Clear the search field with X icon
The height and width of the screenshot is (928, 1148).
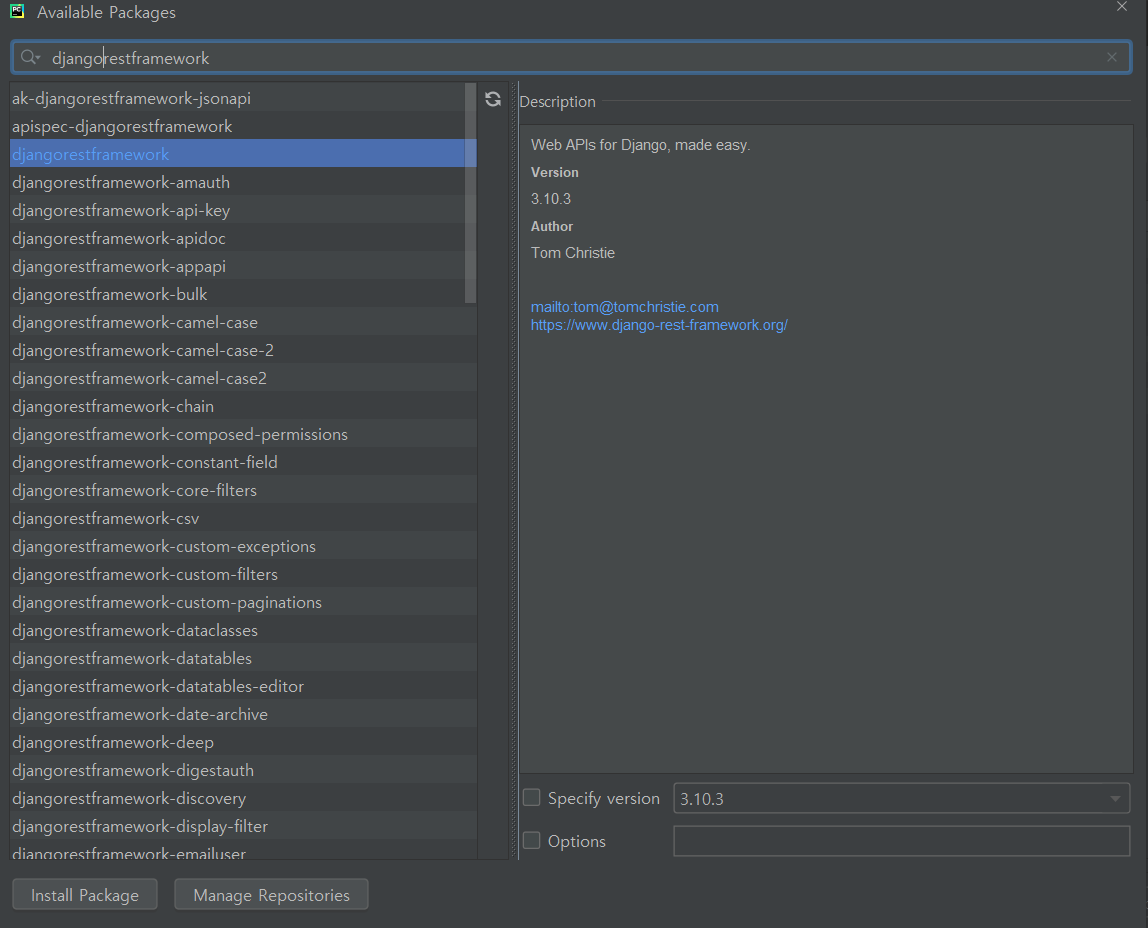[x=1111, y=57]
